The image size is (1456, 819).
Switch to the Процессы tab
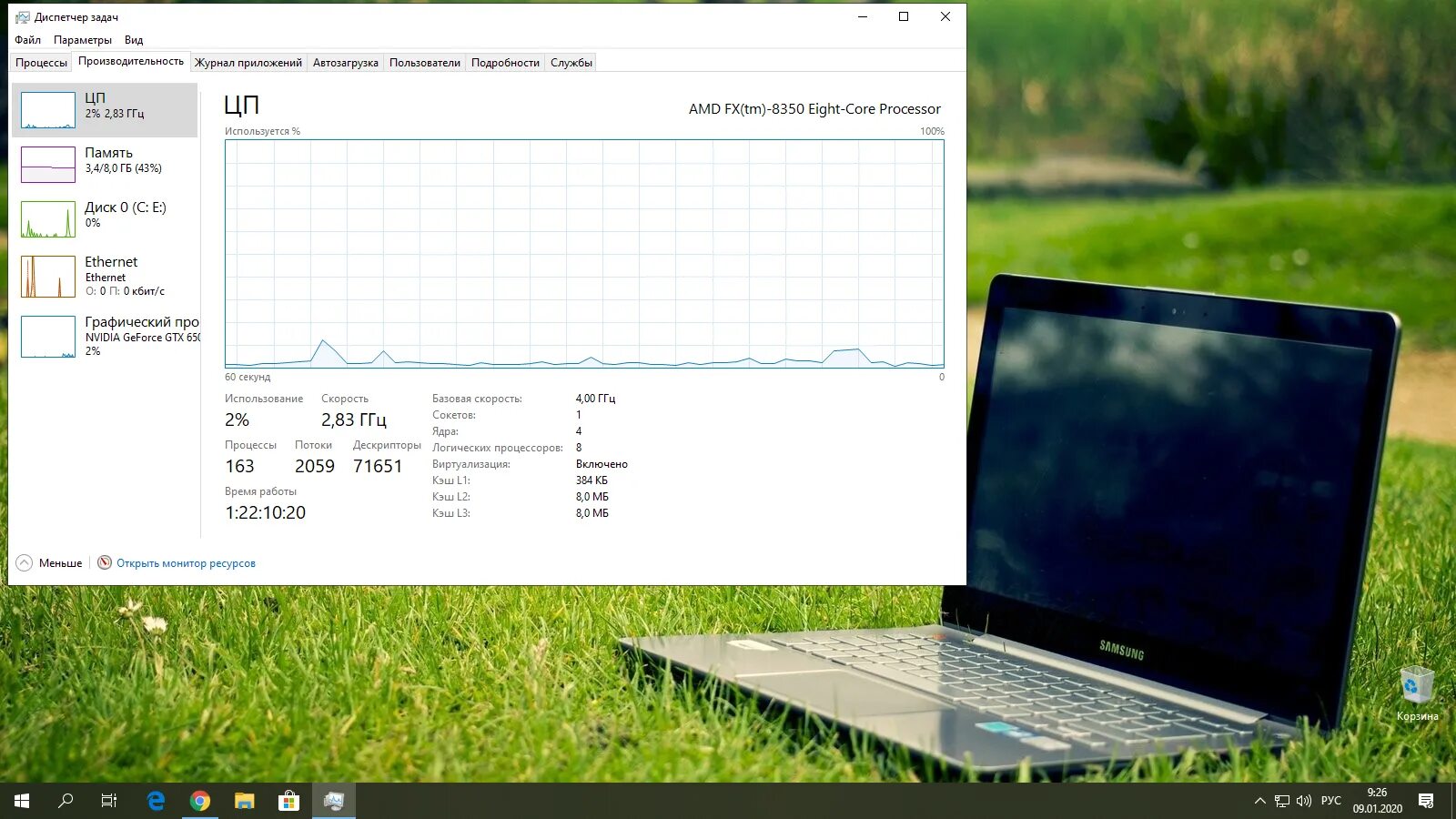click(40, 62)
